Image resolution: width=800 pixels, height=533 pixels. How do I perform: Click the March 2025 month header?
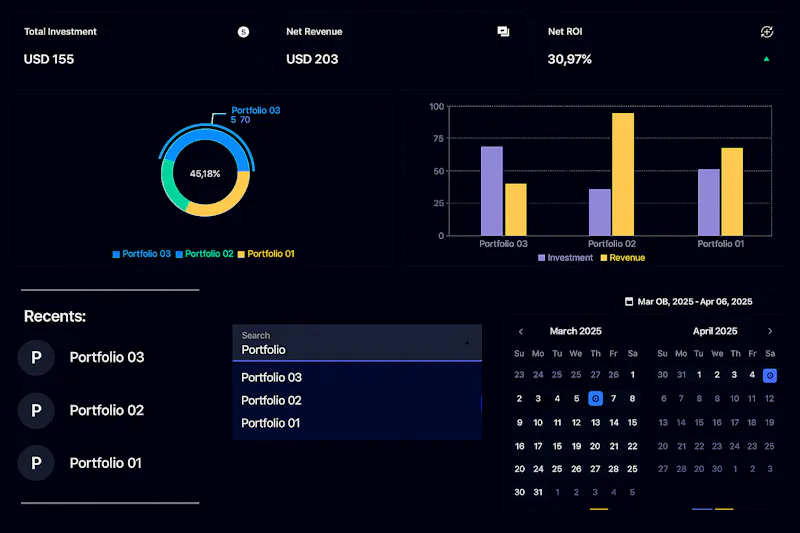point(576,331)
